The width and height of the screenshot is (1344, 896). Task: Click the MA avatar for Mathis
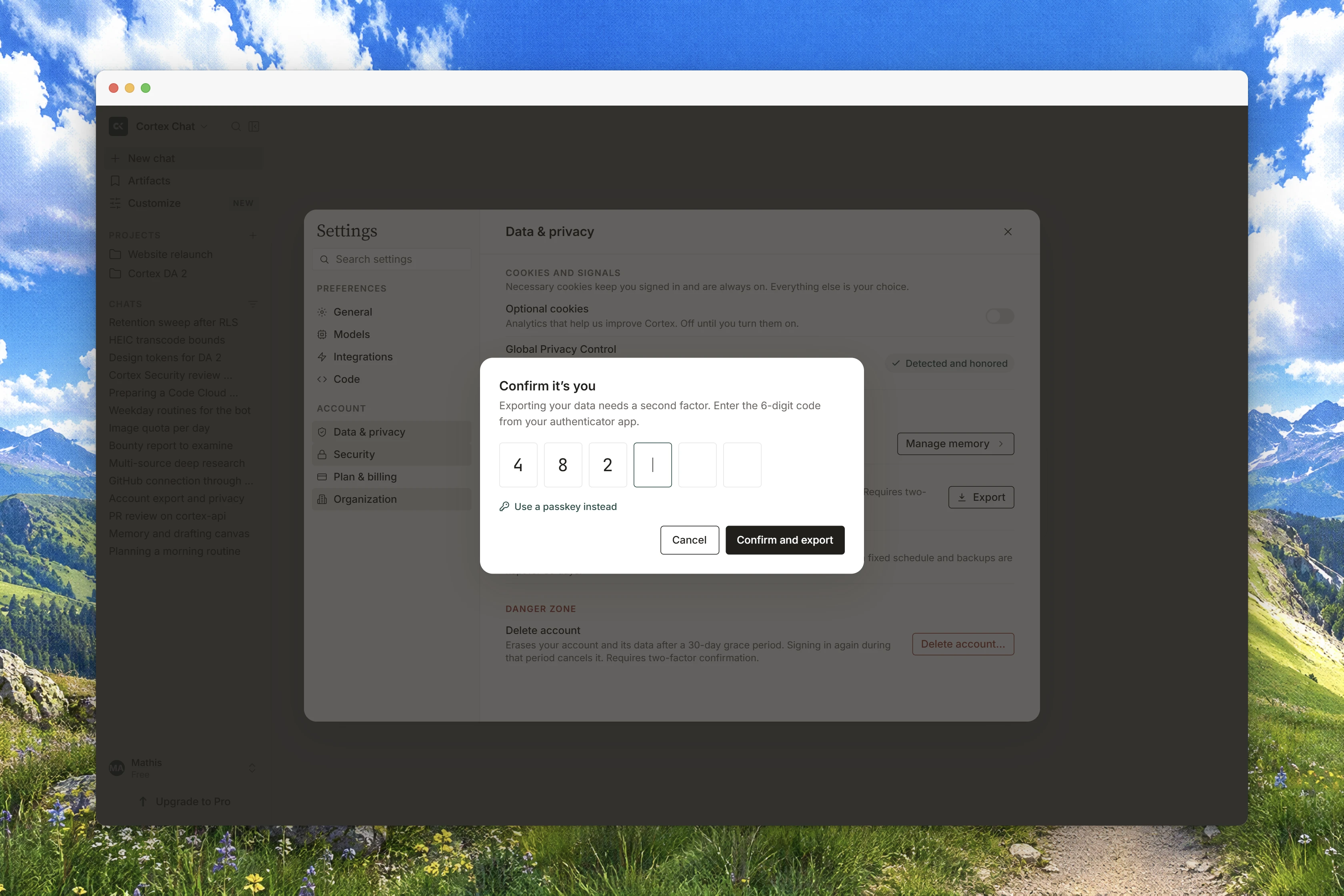pyautogui.click(x=116, y=768)
